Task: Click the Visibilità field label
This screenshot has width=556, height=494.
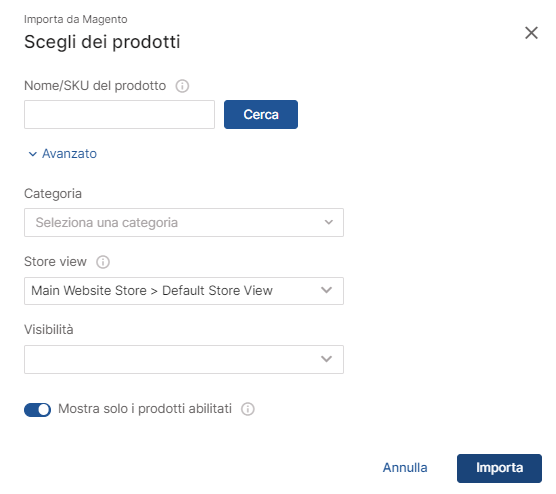Action: pos(49,329)
